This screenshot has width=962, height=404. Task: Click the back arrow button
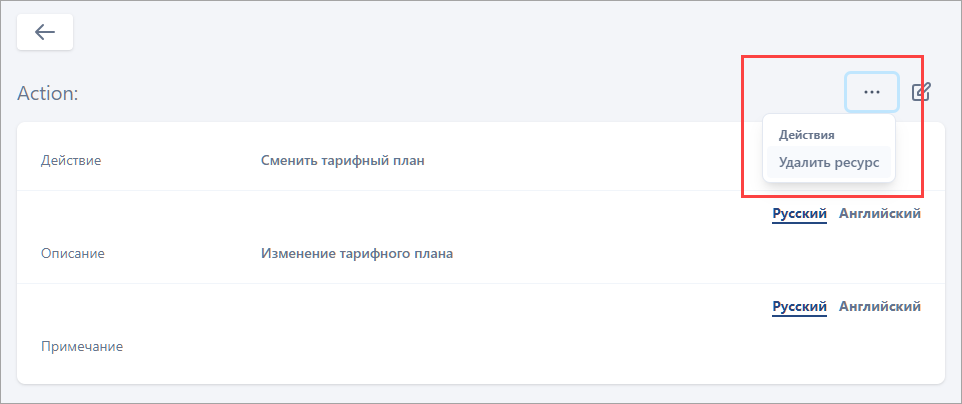(45, 32)
